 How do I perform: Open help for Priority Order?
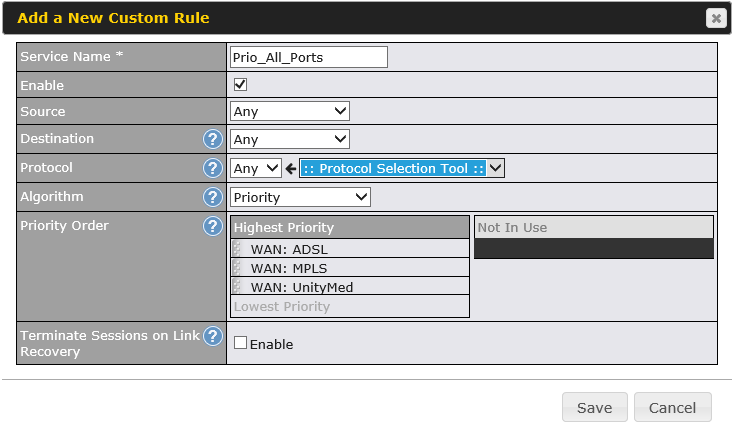(213, 226)
